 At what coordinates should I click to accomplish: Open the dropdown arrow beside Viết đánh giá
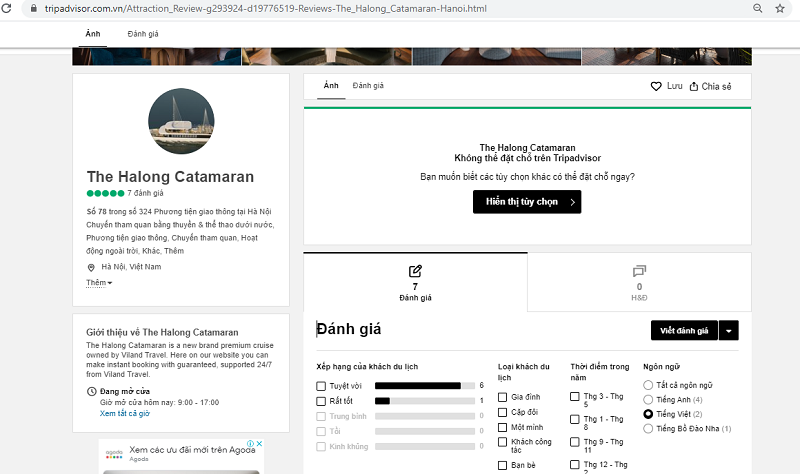pyautogui.click(x=729, y=331)
